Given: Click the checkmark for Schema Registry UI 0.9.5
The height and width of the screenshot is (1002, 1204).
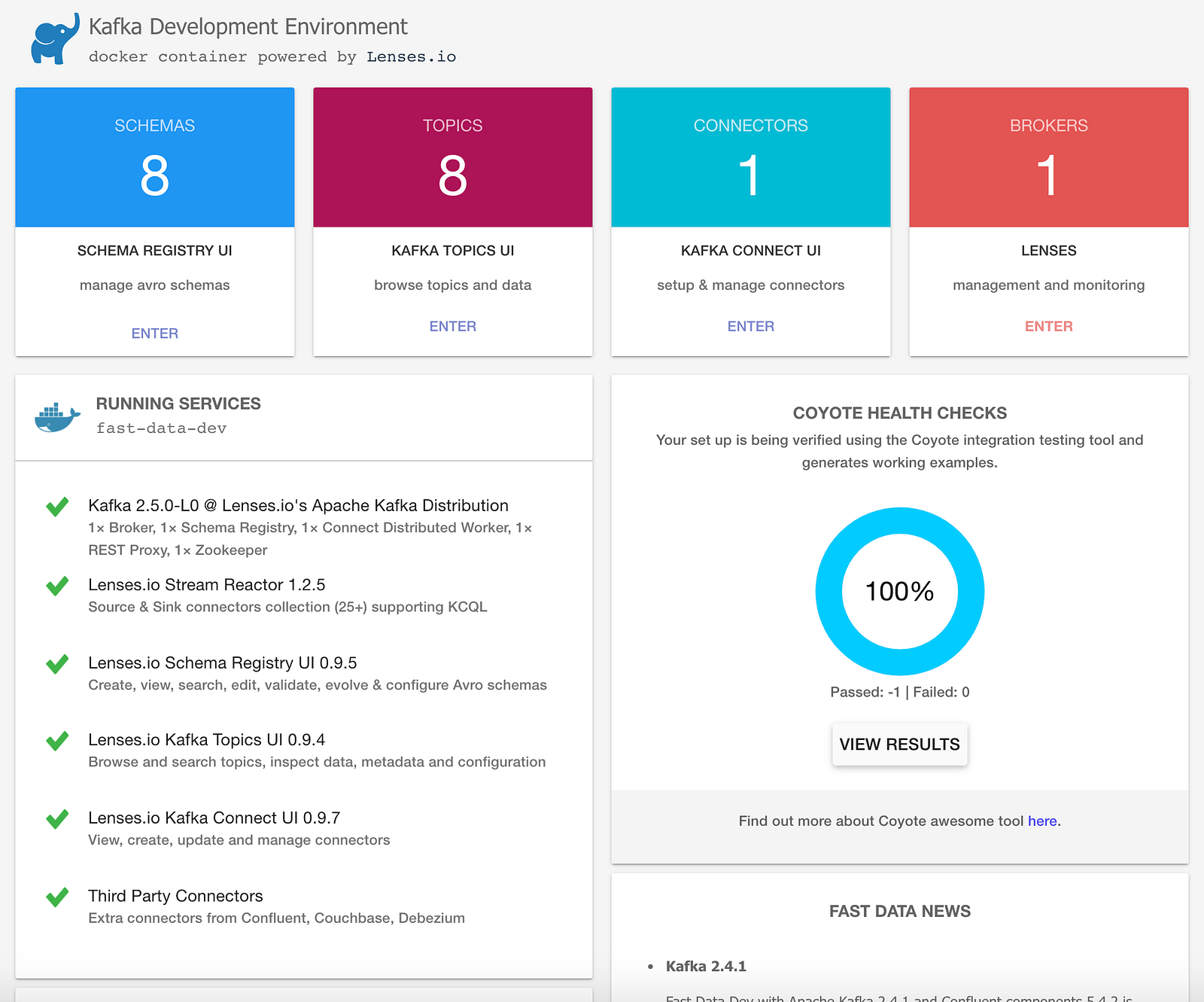Looking at the screenshot, I should 57,664.
